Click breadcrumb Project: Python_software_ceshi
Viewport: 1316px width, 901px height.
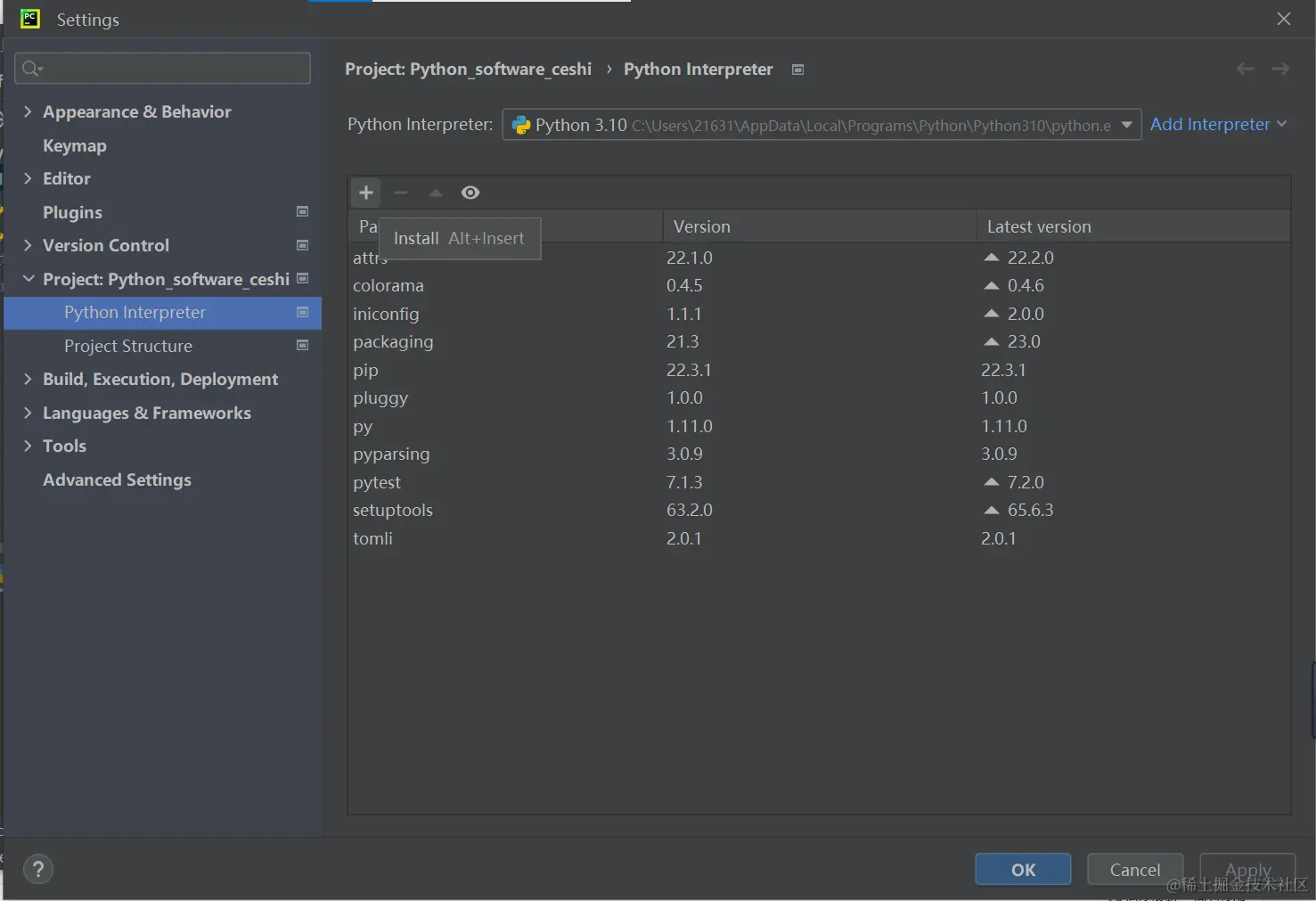[x=468, y=70]
